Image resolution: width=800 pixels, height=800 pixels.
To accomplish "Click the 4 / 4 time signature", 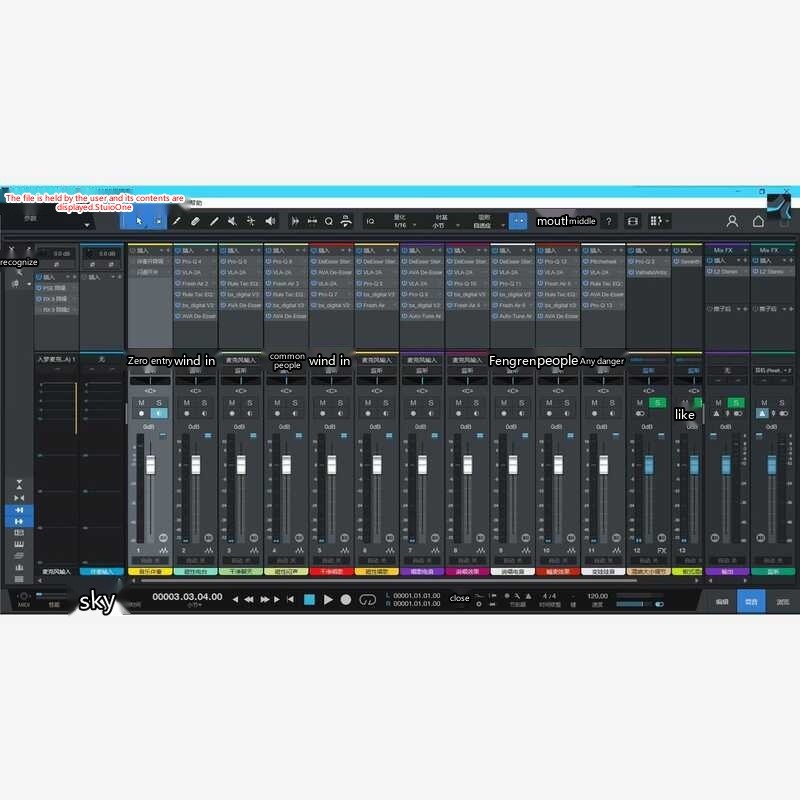I will tap(549, 596).
